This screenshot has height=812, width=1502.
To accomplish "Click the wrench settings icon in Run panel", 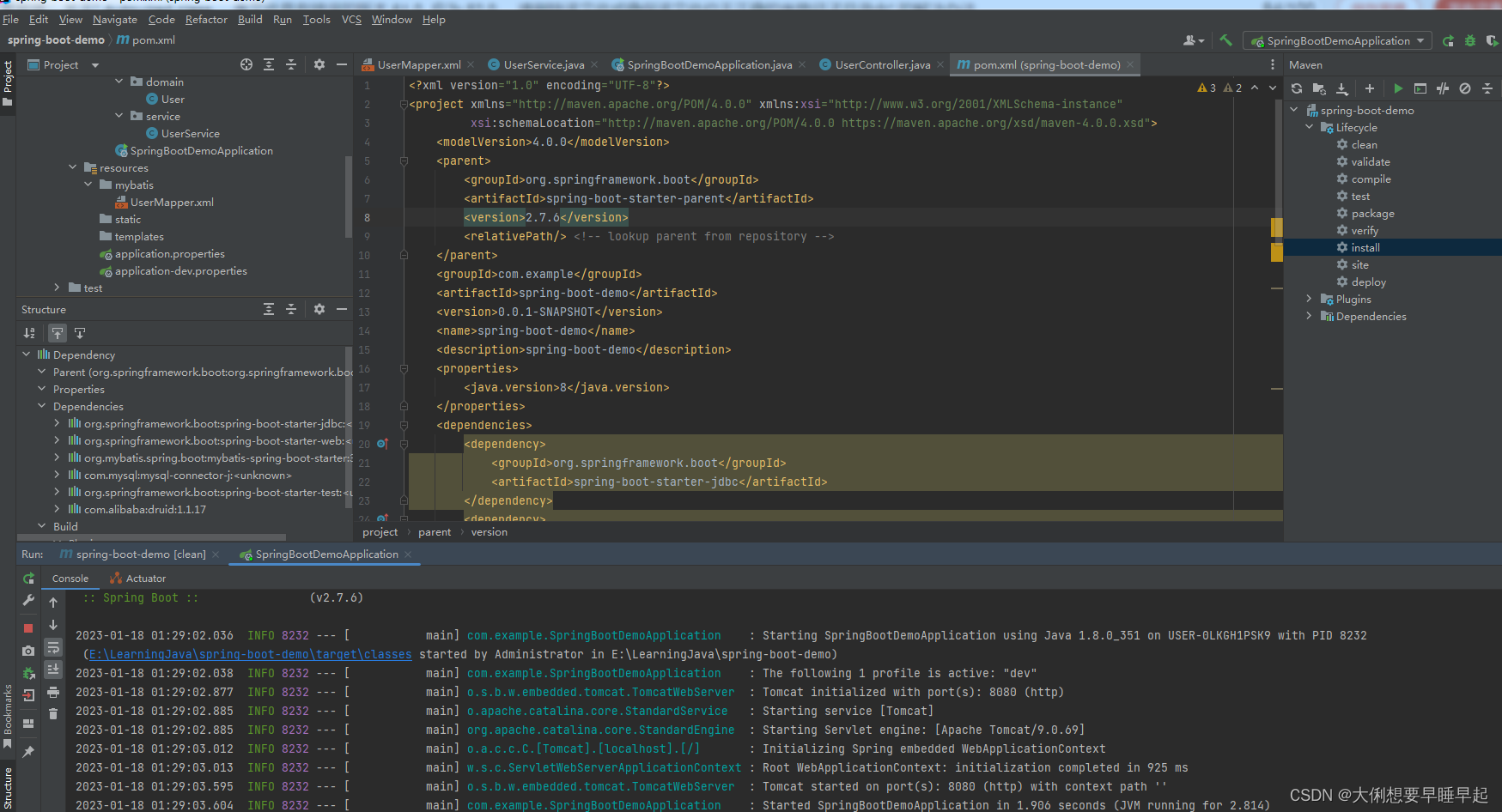I will point(28,601).
